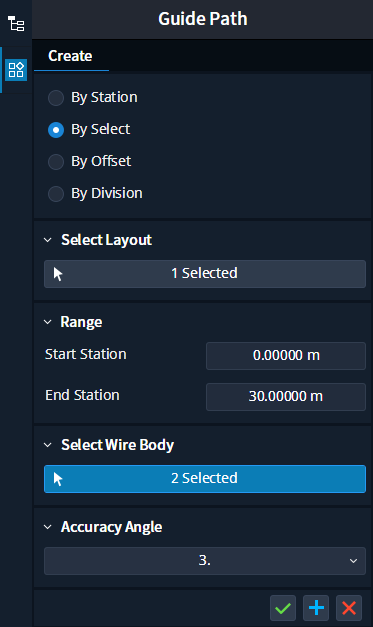This screenshot has height=627, width=373.
Task: Collapse the Range section chevron
Action: coord(48,322)
